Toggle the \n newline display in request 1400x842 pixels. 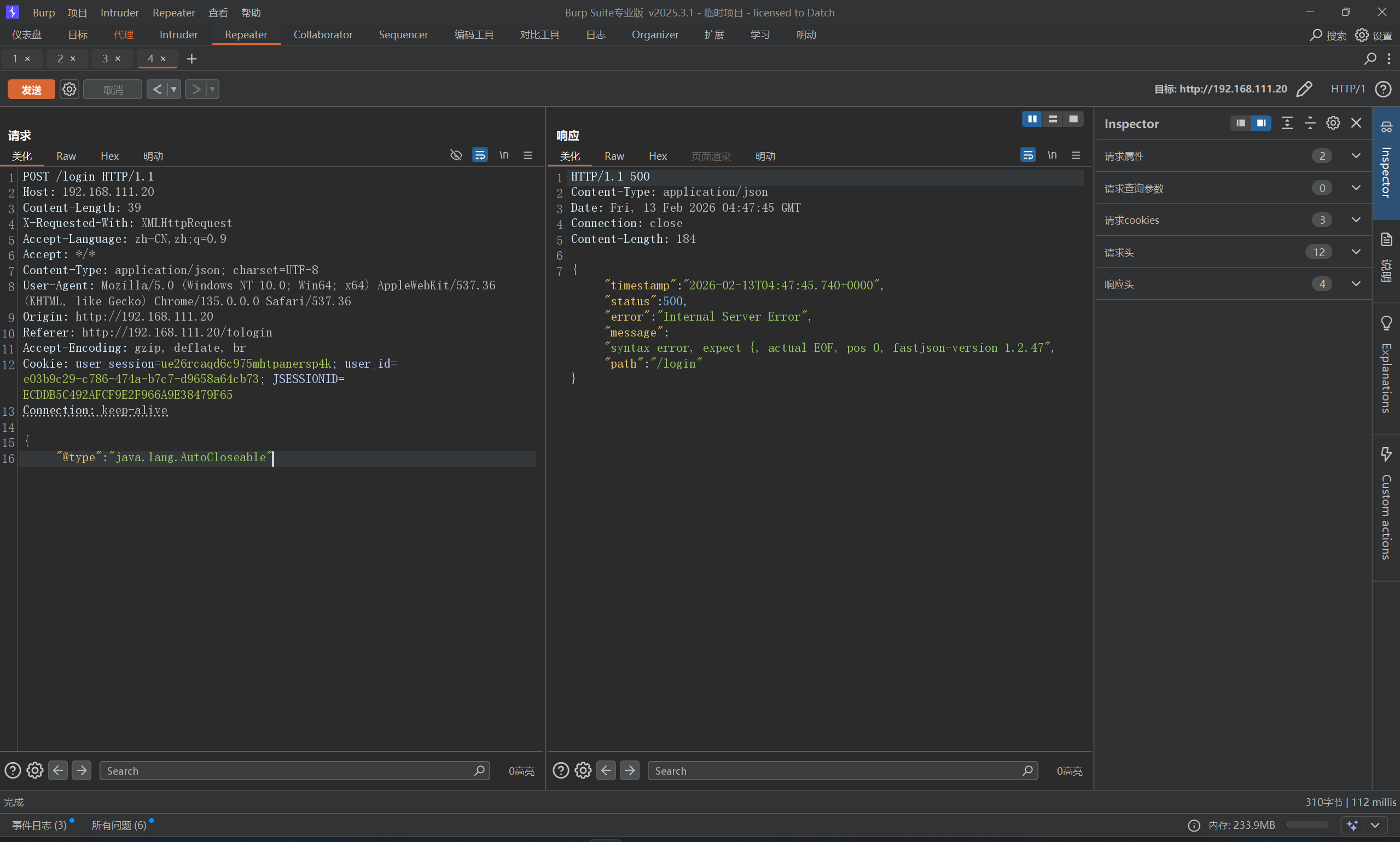pyautogui.click(x=504, y=155)
